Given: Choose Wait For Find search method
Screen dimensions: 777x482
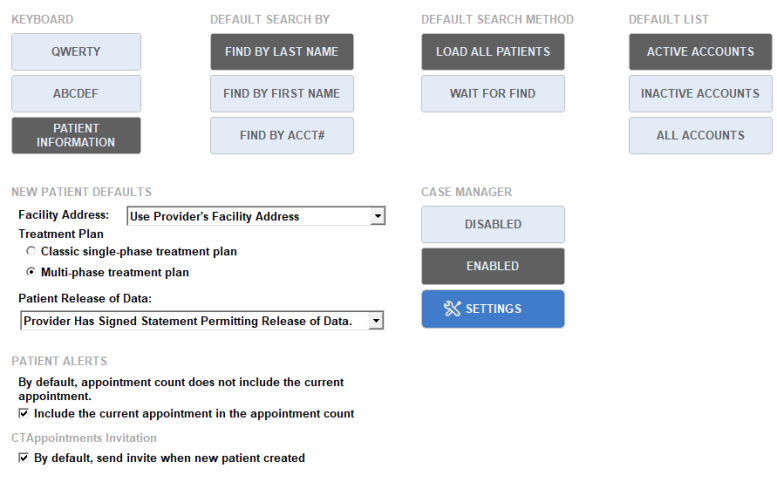Looking at the screenshot, I should tap(492, 94).
